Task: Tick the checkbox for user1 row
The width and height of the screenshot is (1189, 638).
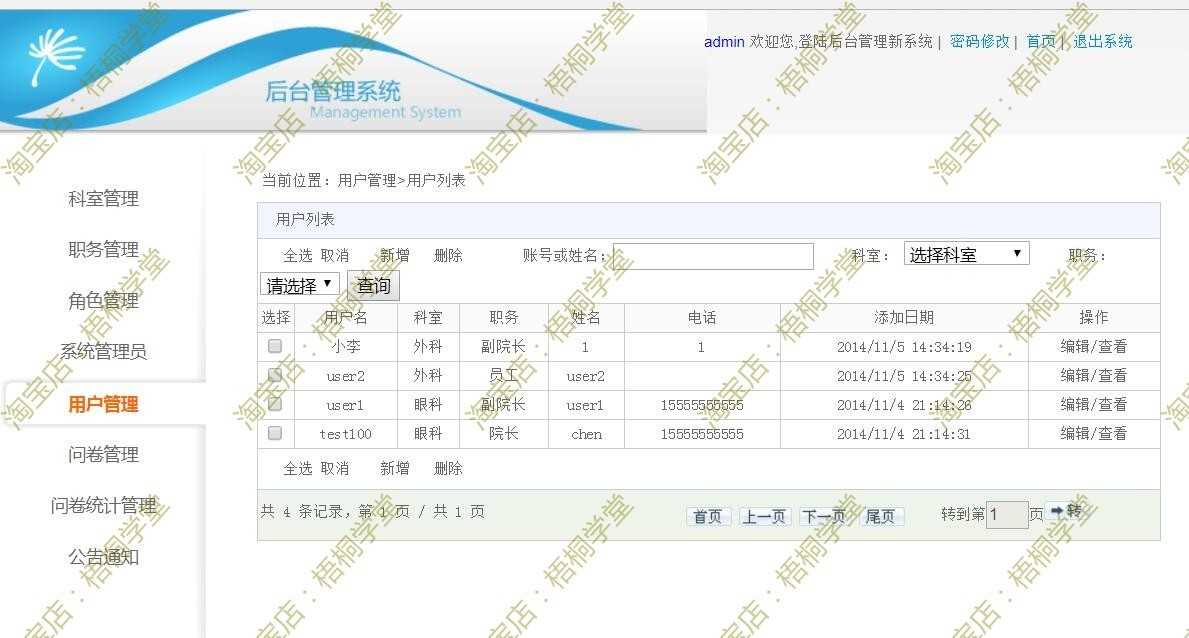Action: [x=275, y=404]
